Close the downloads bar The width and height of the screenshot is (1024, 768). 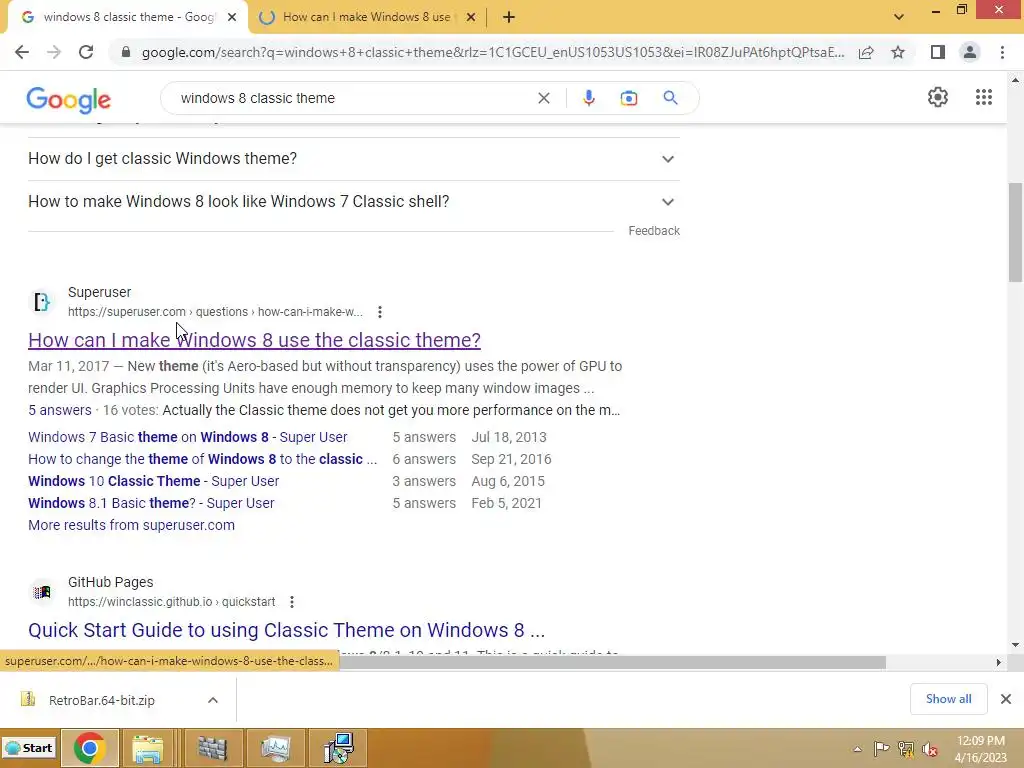tap(1006, 699)
